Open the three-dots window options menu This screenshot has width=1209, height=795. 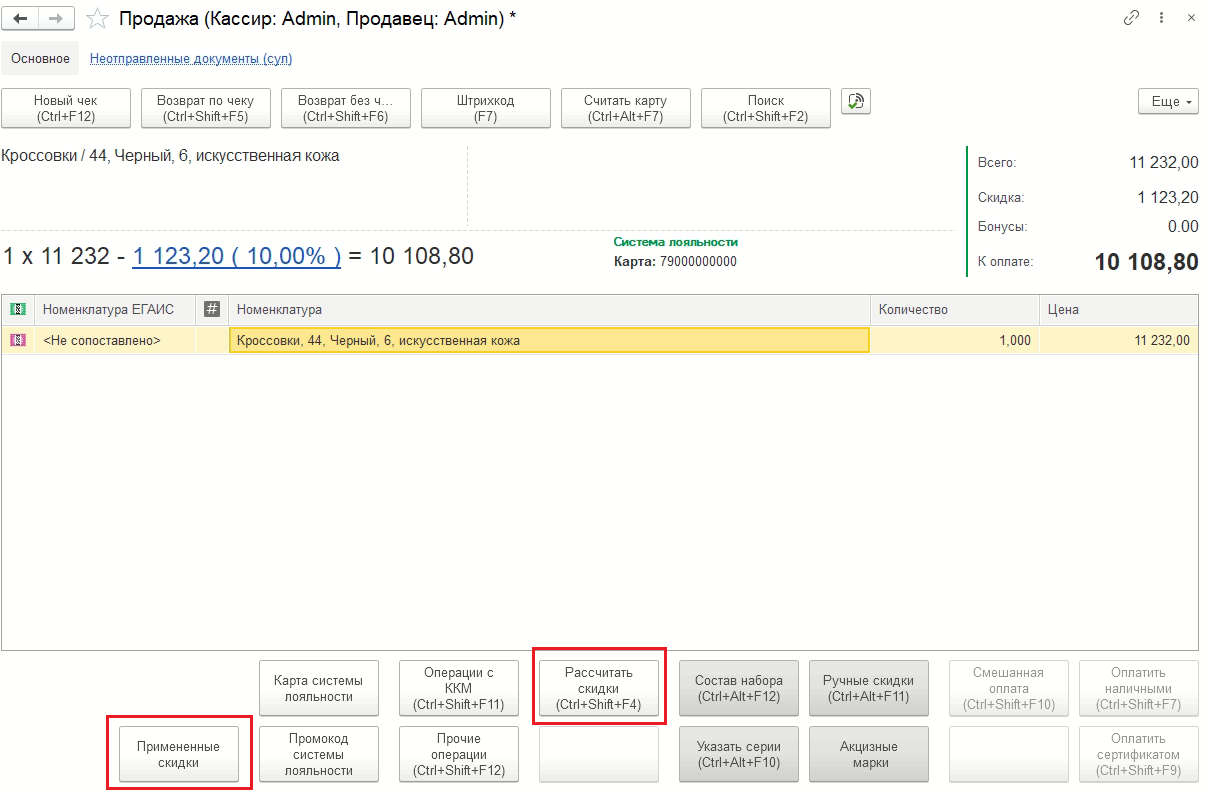pos(1162,18)
